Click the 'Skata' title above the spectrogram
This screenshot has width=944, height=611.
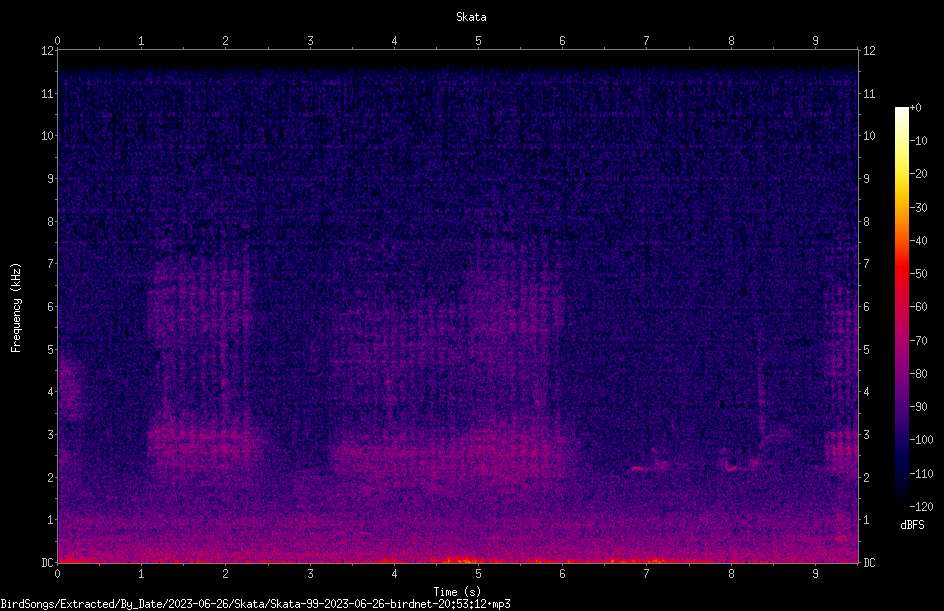(471, 17)
